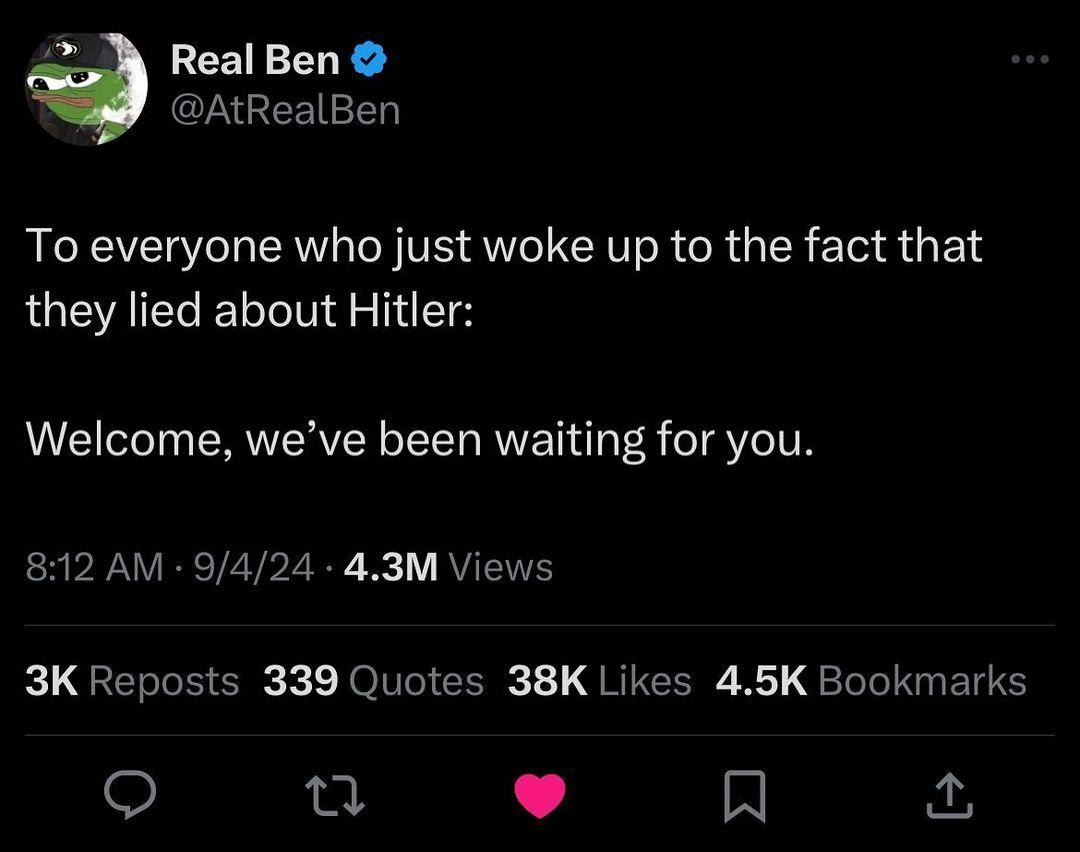Open the 3K Reposts list

coord(133,680)
